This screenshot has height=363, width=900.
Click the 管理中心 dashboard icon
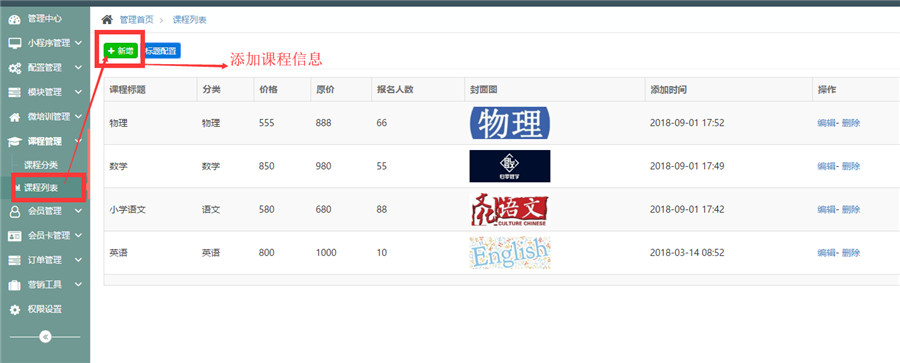[15, 20]
